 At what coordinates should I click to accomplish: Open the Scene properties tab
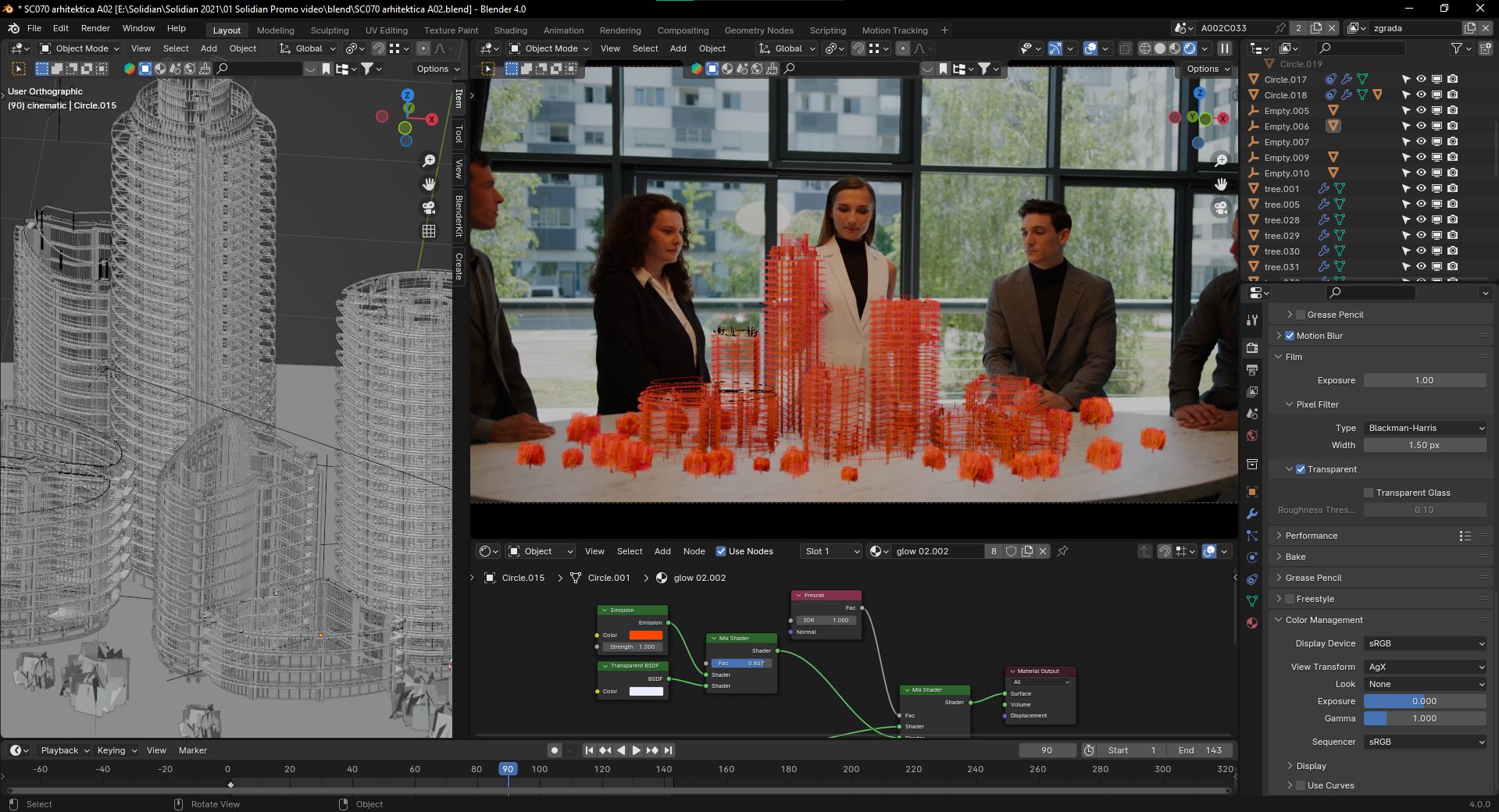pos(1252,413)
